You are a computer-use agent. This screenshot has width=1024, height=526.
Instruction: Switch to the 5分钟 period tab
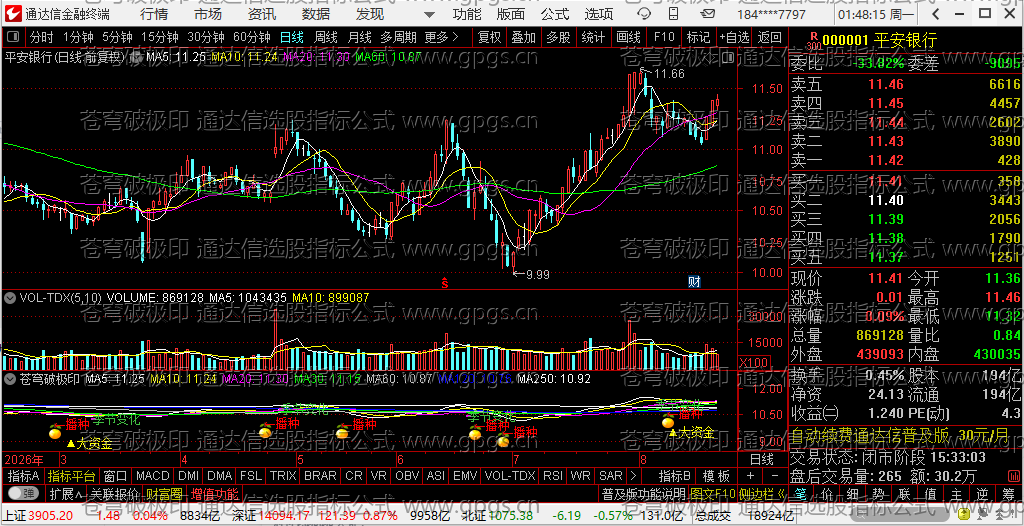pyautogui.click(x=116, y=37)
